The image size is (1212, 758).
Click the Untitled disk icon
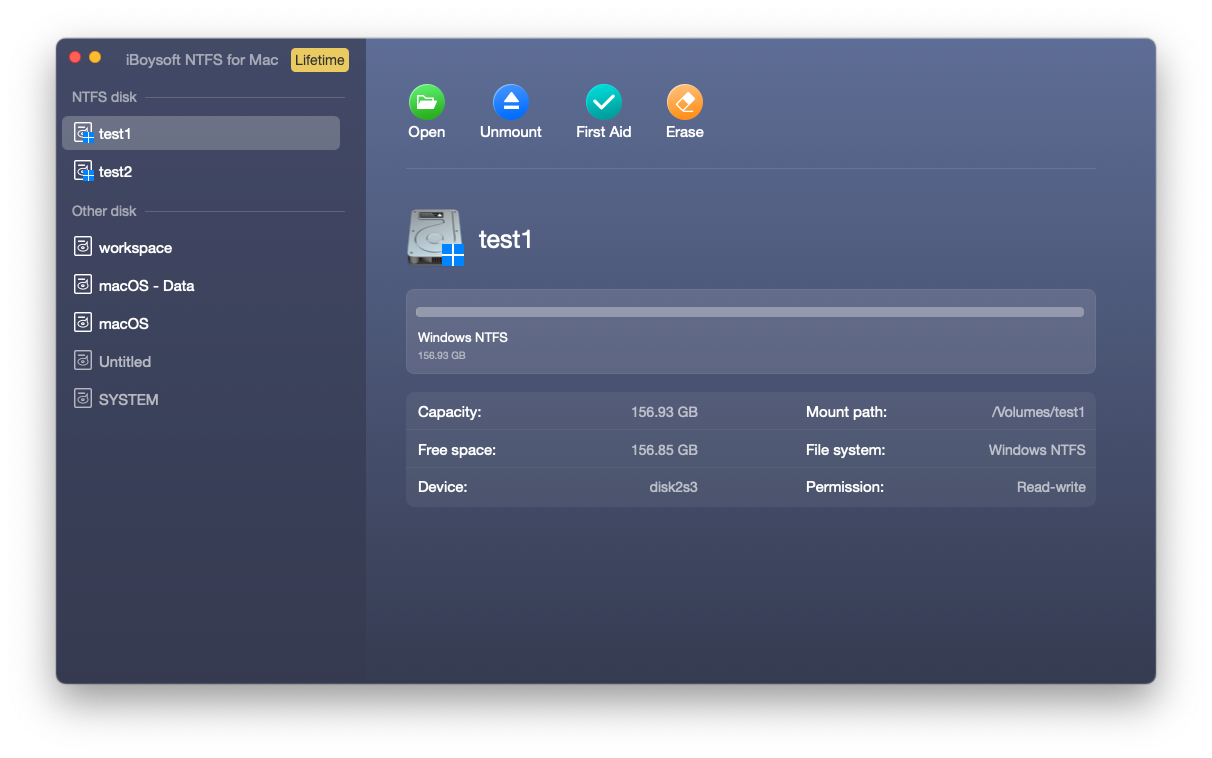tap(83, 361)
